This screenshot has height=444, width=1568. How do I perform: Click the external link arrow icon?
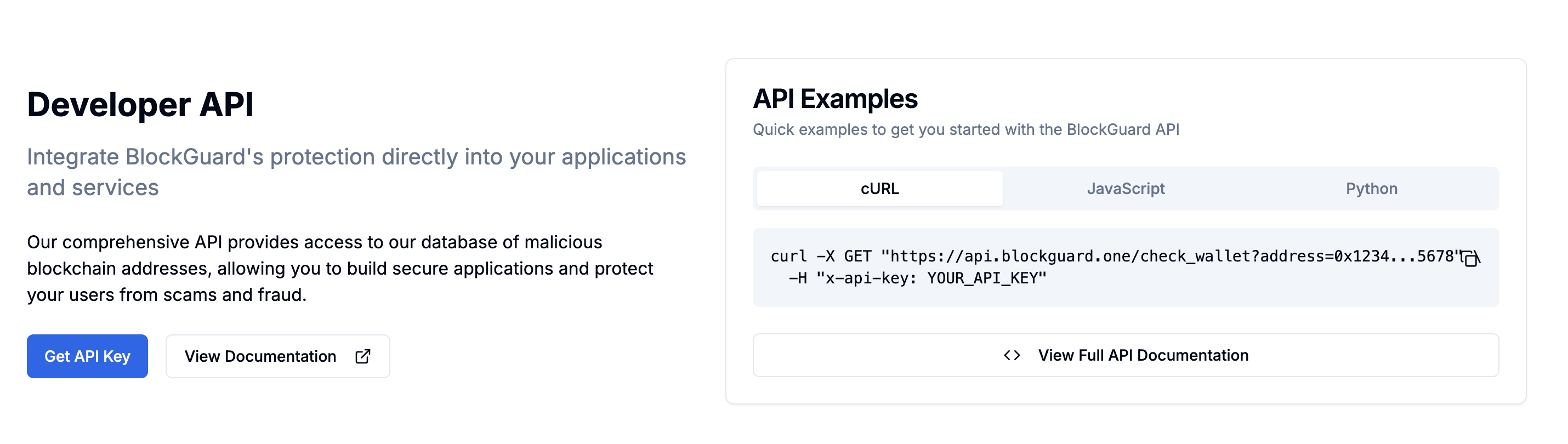pyautogui.click(x=363, y=356)
